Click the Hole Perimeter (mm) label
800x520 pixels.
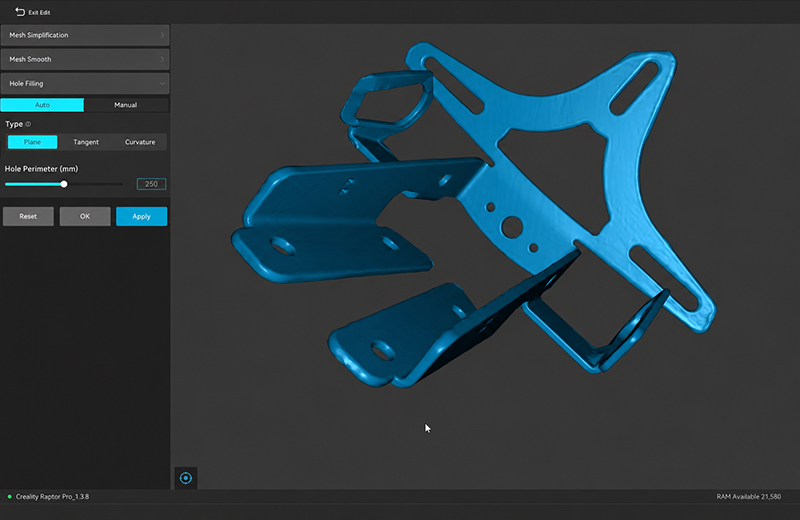(41, 168)
